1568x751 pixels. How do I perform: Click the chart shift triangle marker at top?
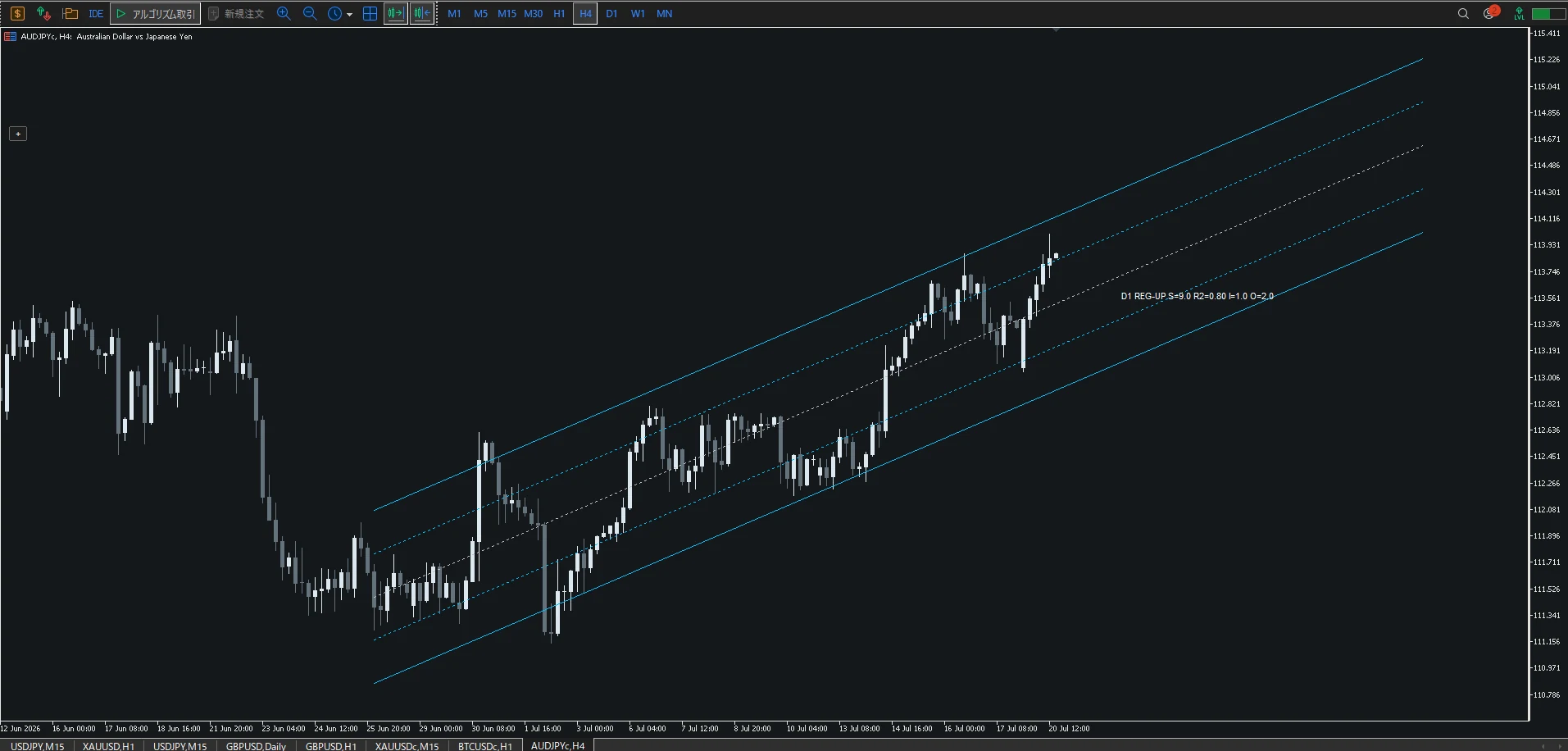(x=1056, y=30)
